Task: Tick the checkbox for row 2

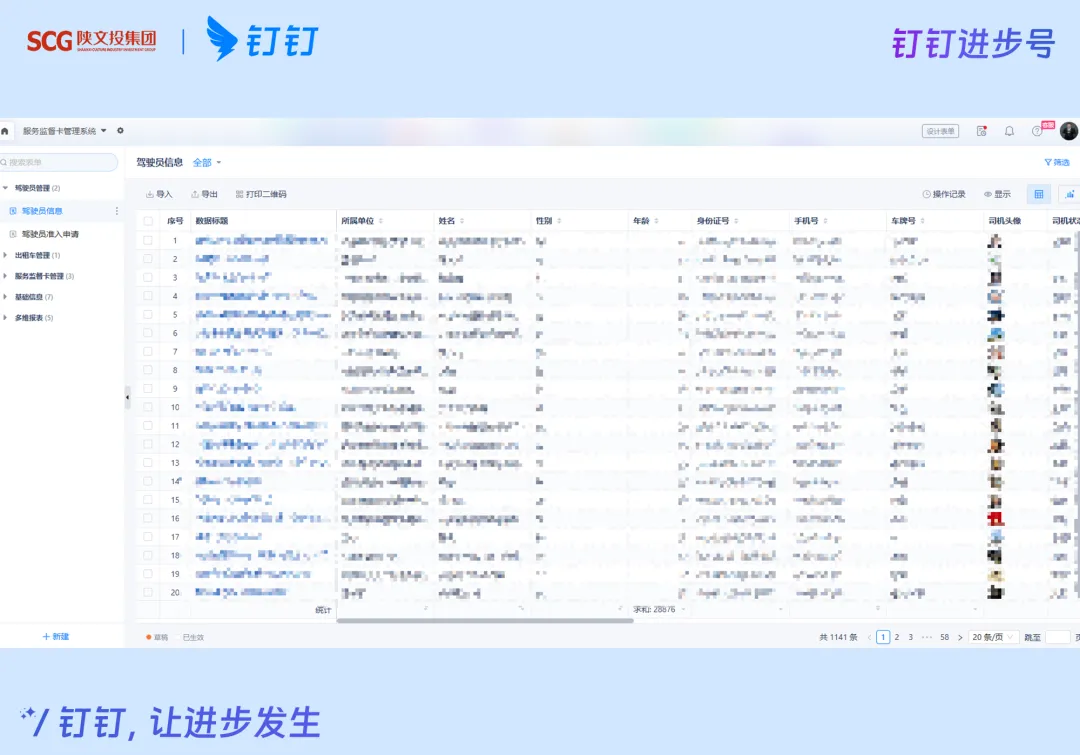Action: (148, 259)
